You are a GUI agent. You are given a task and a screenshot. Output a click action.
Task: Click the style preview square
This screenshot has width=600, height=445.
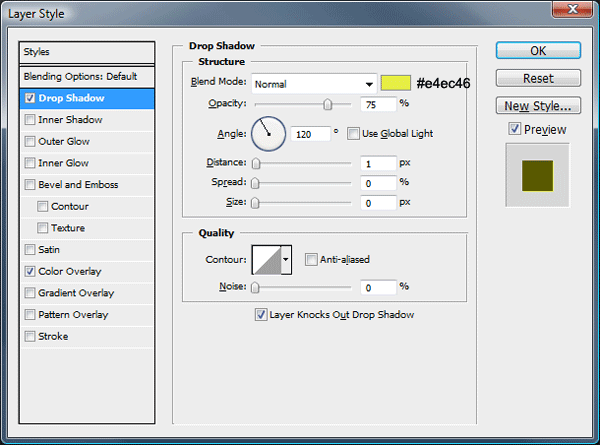coord(537,176)
